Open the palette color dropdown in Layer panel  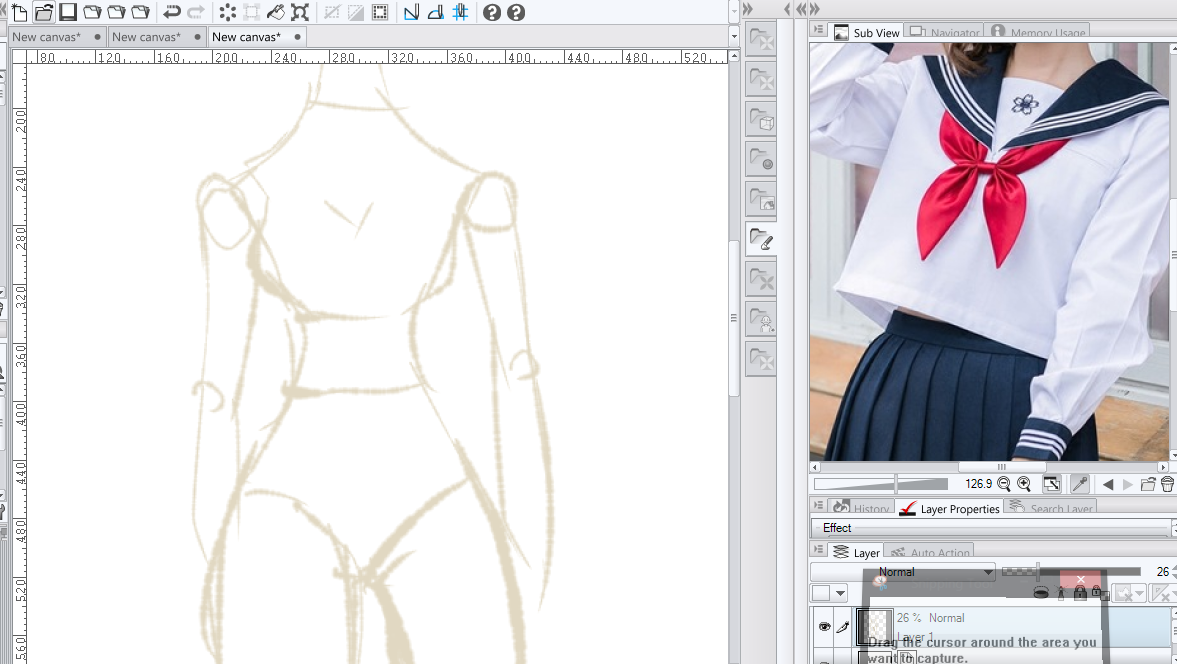pos(829,593)
